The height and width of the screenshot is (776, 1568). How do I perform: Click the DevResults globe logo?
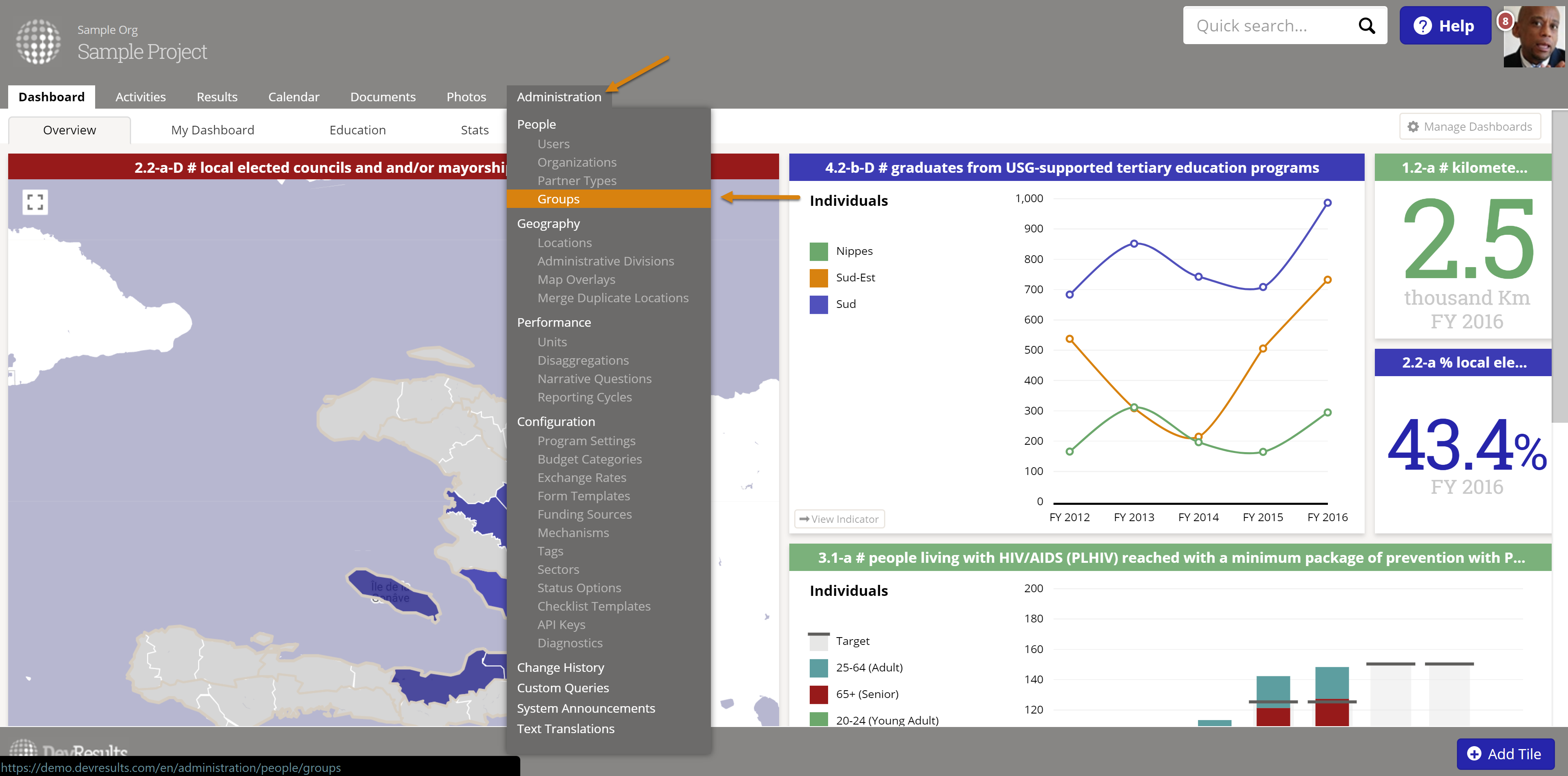[38, 41]
